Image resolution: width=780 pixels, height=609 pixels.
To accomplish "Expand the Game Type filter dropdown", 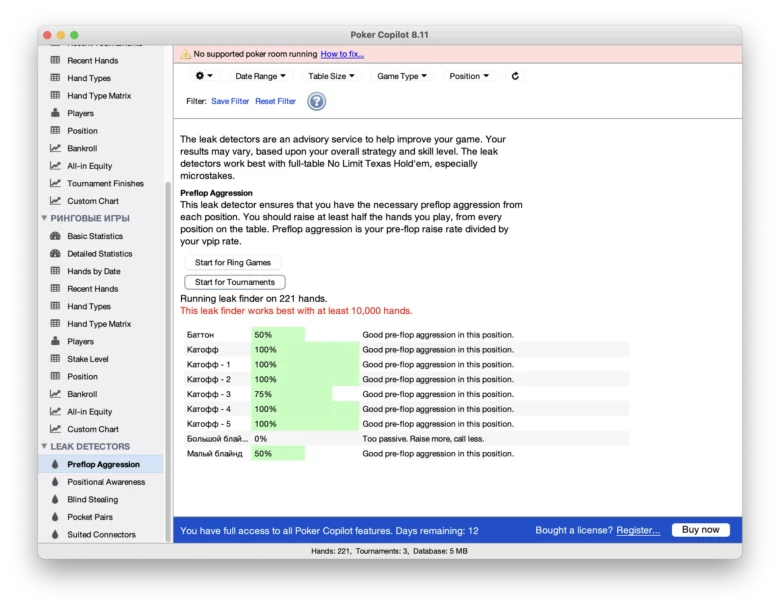I will (x=402, y=76).
